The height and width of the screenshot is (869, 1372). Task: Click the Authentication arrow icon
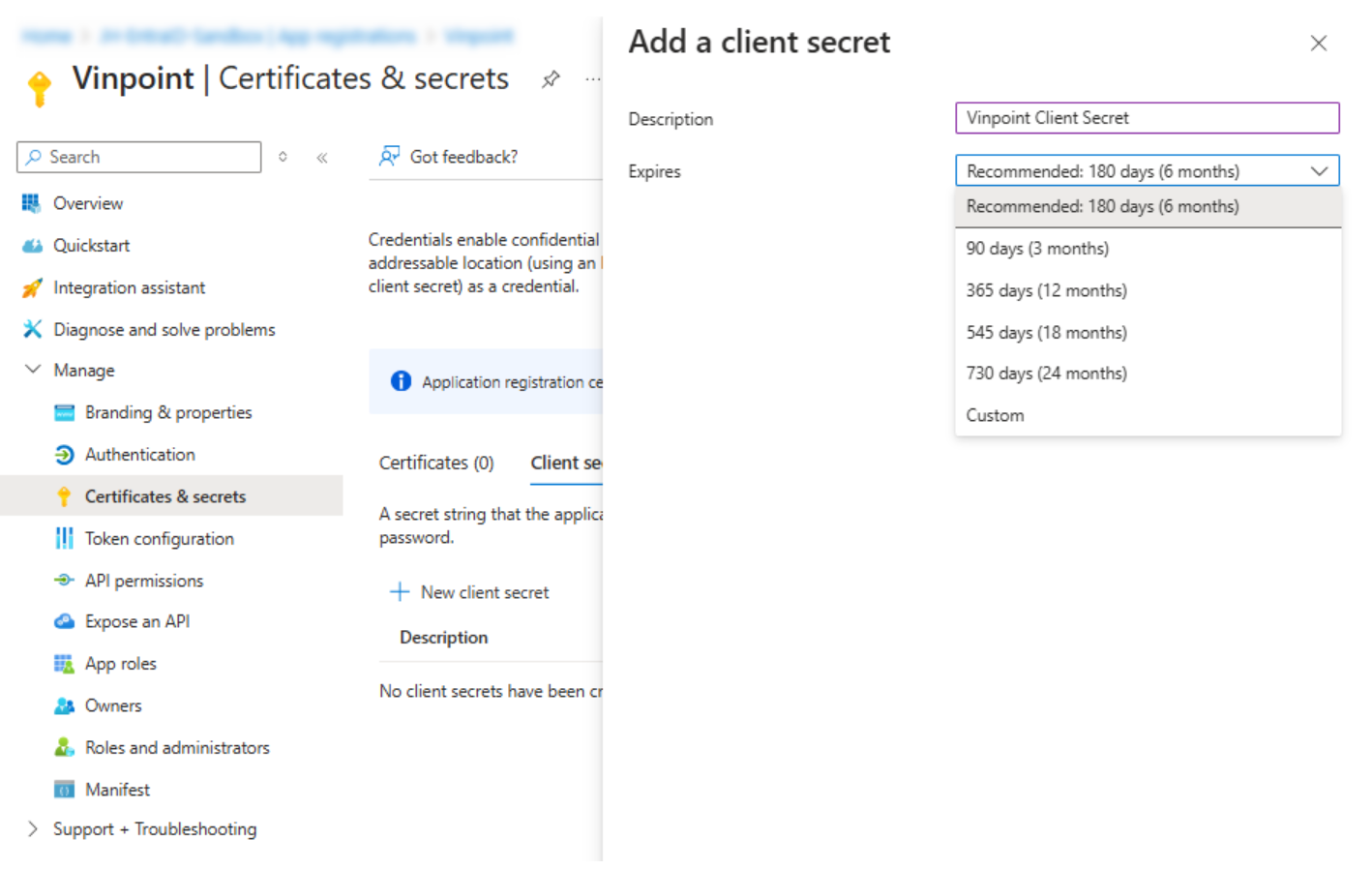64,455
